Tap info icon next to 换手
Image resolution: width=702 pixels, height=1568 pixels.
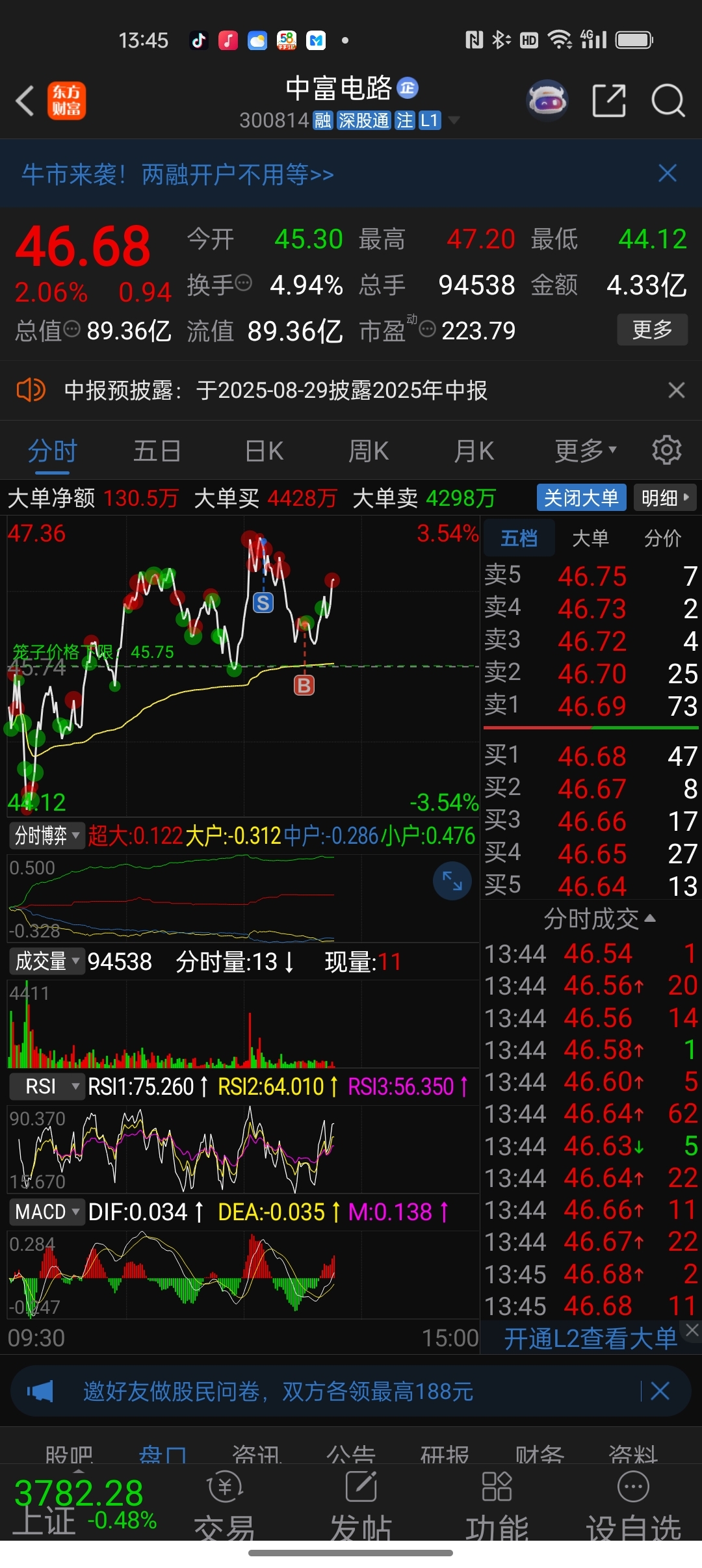[x=244, y=283]
